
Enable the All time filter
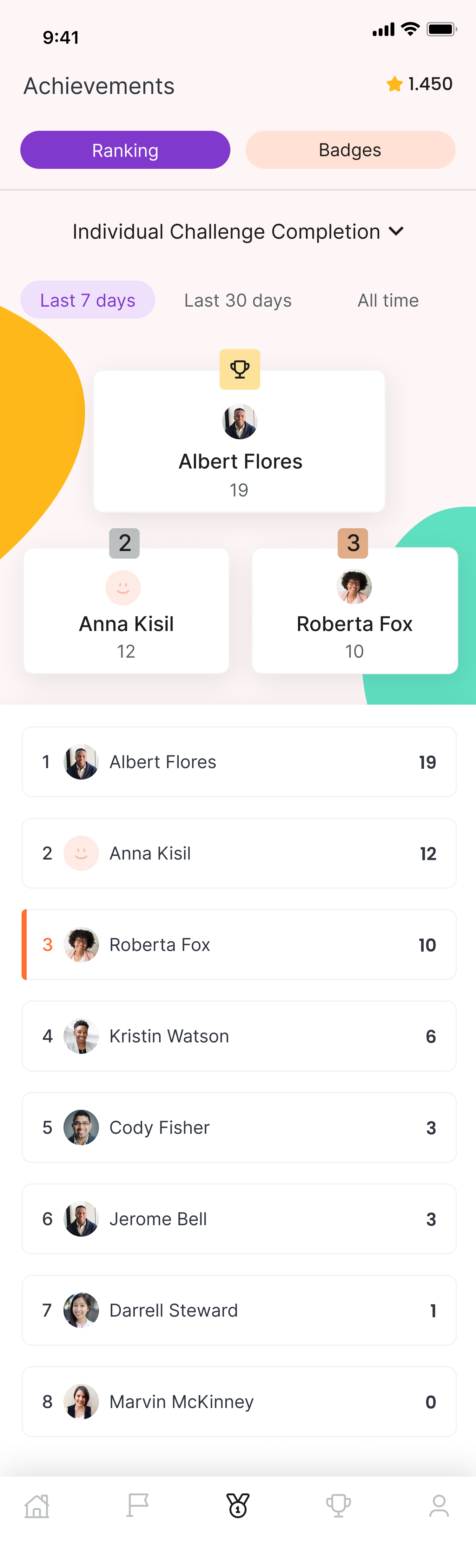[387, 300]
